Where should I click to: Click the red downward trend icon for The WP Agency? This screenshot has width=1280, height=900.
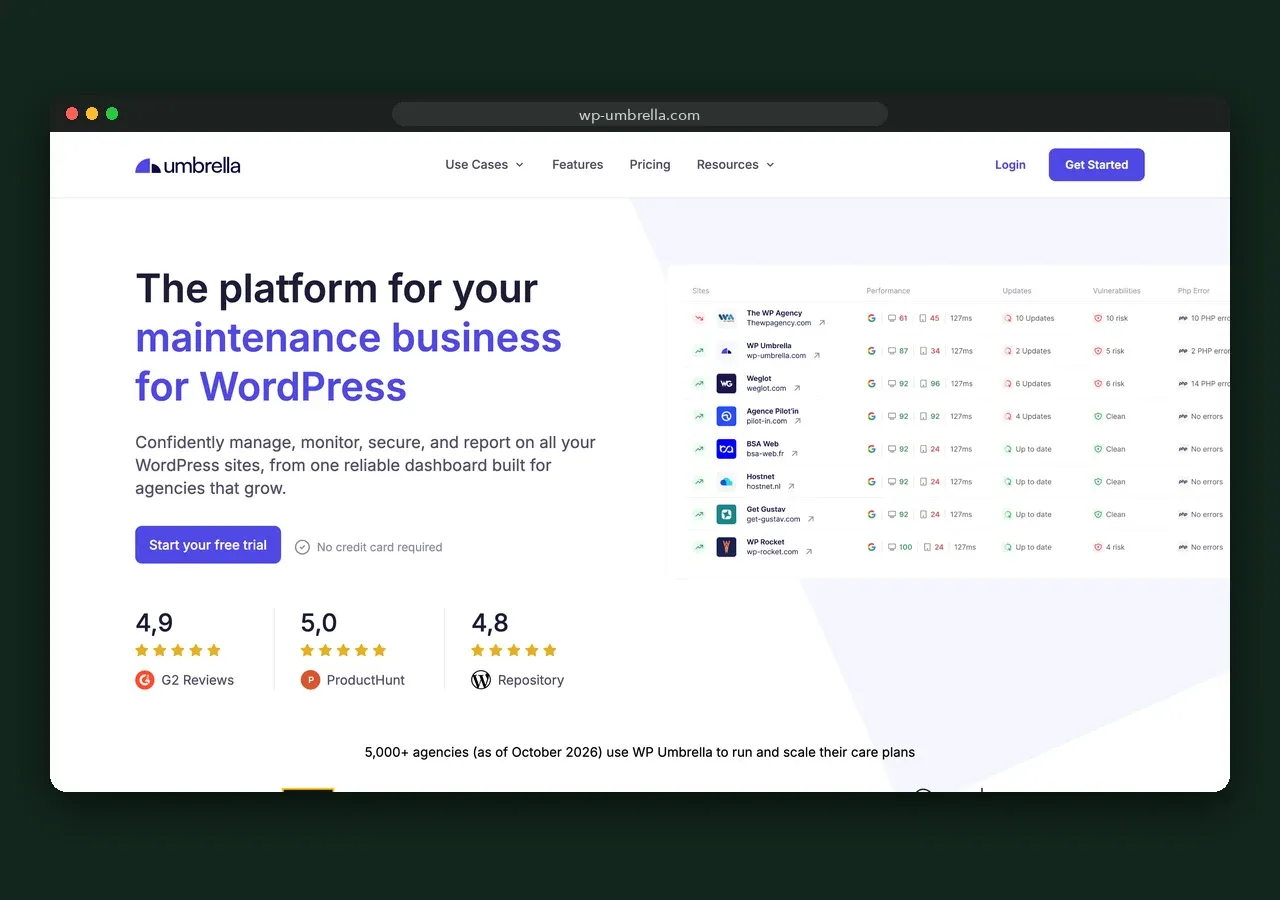coord(698,318)
